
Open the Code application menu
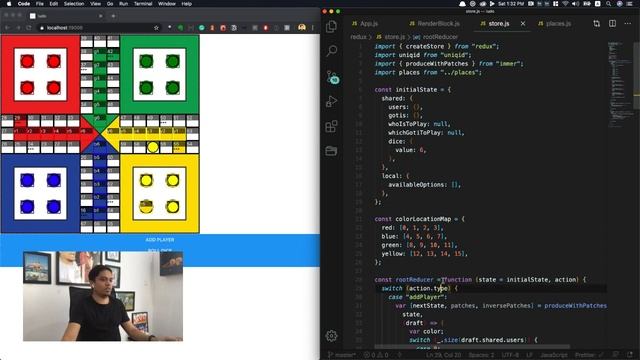(x=24, y=4)
